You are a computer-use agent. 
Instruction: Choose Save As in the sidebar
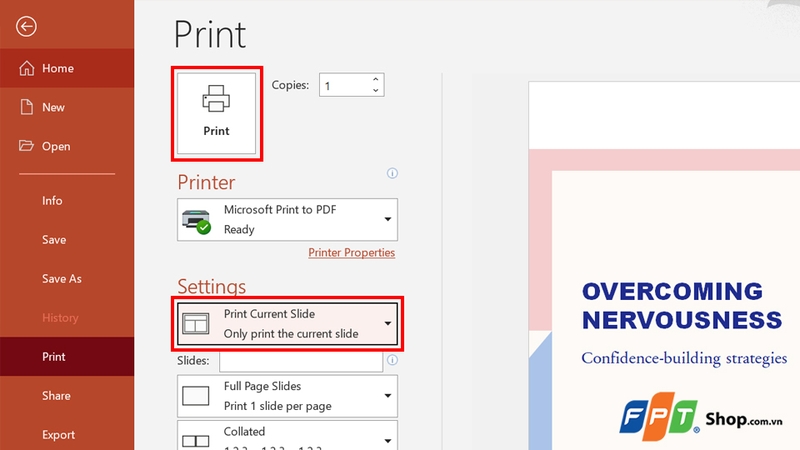coord(67,279)
